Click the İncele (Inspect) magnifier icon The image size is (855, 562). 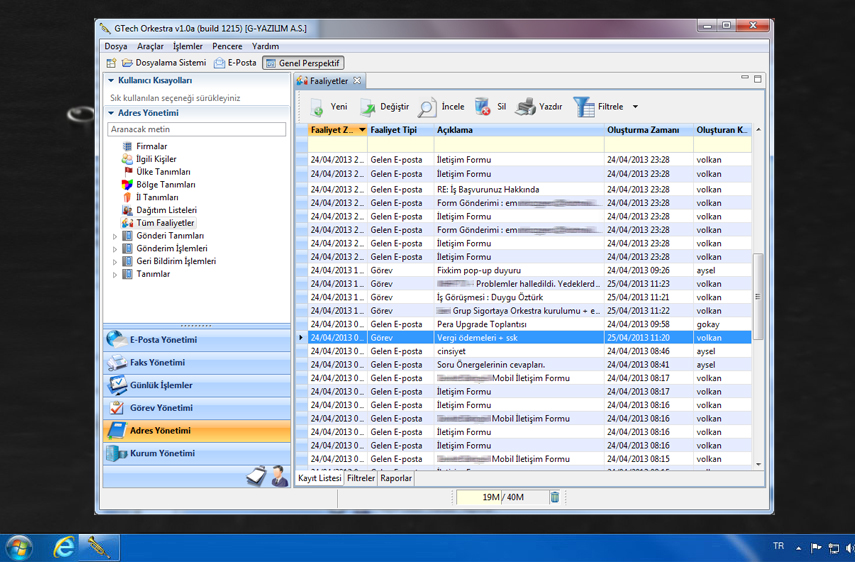(427, 107)
